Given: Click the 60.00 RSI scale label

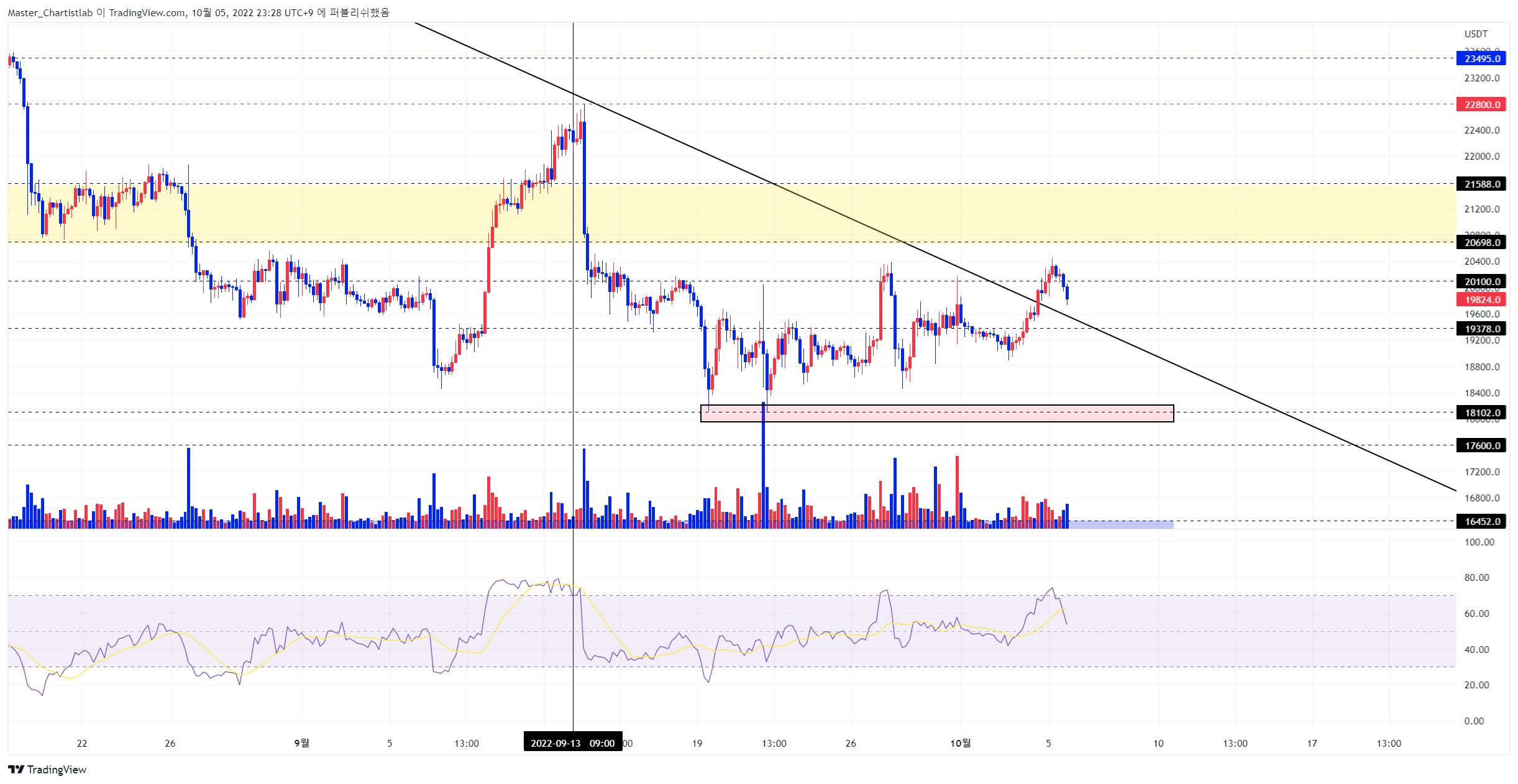Looking at the screenshot, I should coord(1476,613).
